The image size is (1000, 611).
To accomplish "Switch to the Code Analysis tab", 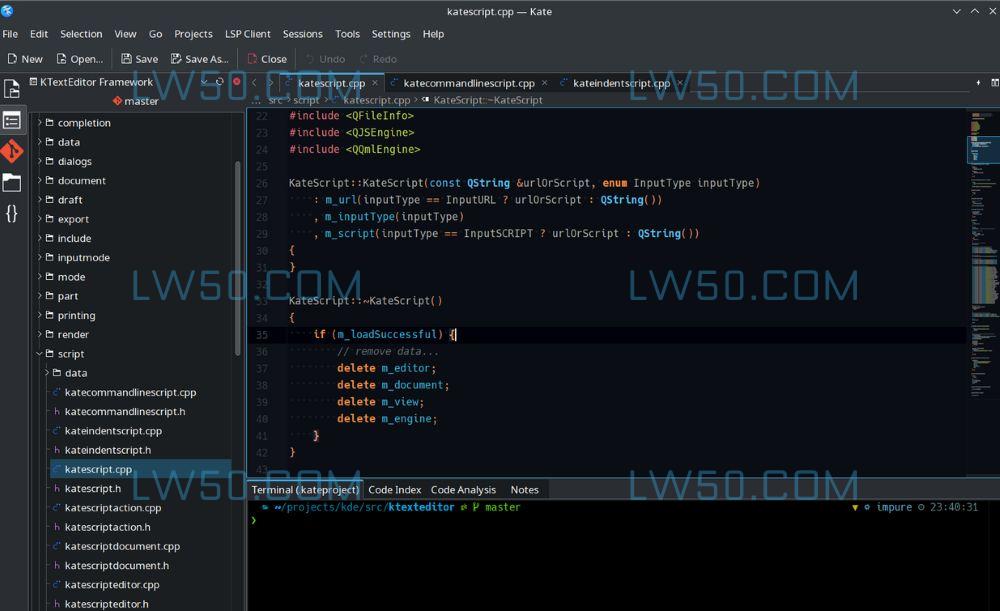I will [x=463, y=490].
